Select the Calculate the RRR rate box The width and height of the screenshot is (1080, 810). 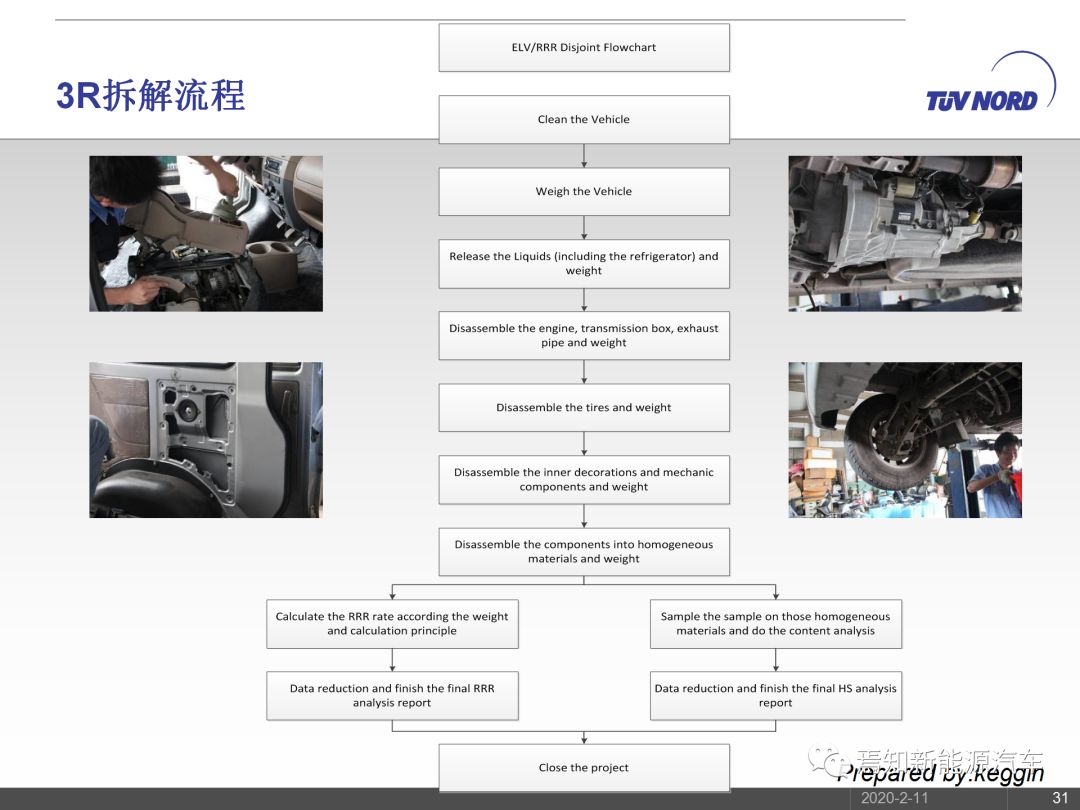[x=392, y=624]
